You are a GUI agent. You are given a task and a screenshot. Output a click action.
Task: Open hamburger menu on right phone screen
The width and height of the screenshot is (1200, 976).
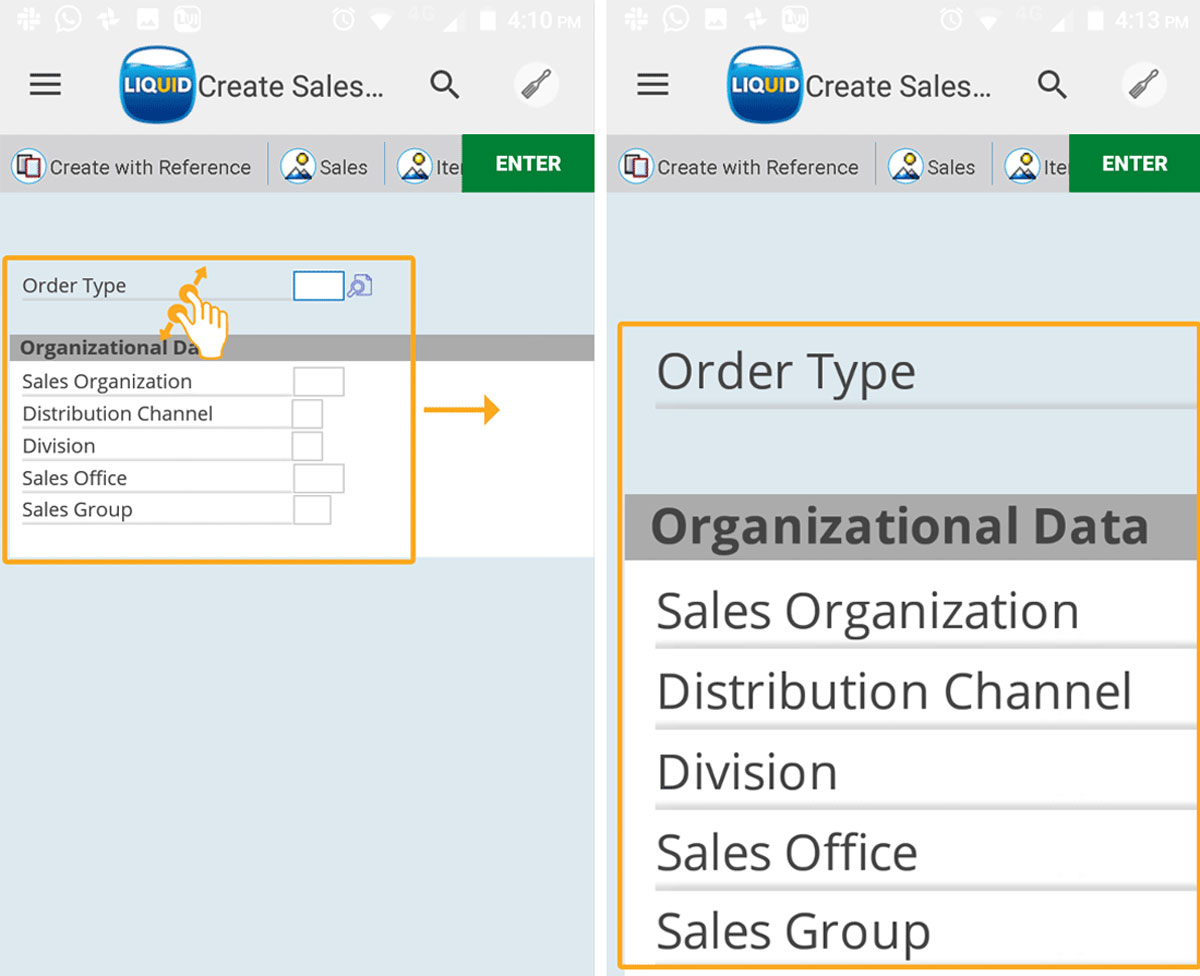(x=652, y=86)
